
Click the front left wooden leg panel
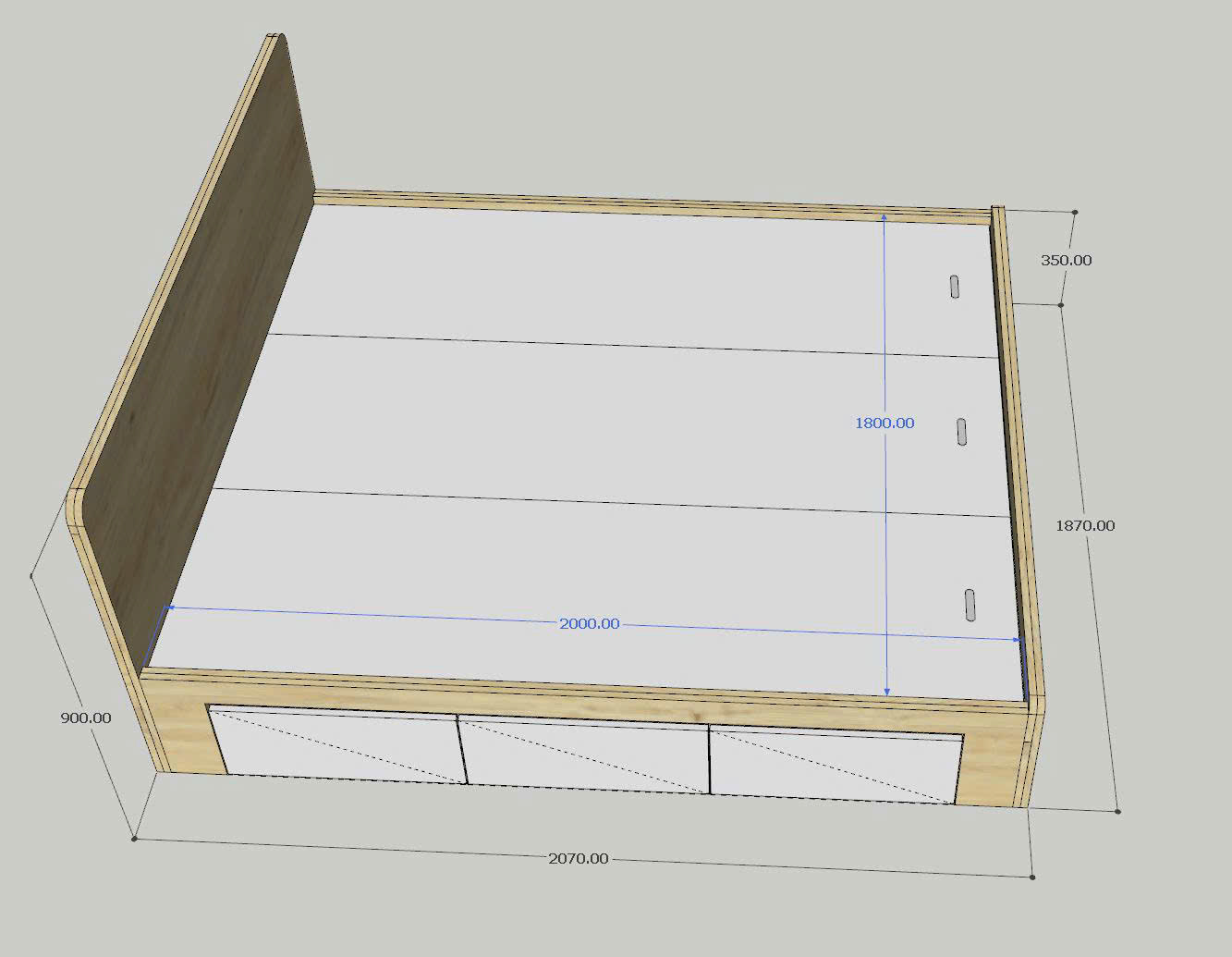[180, 730]
